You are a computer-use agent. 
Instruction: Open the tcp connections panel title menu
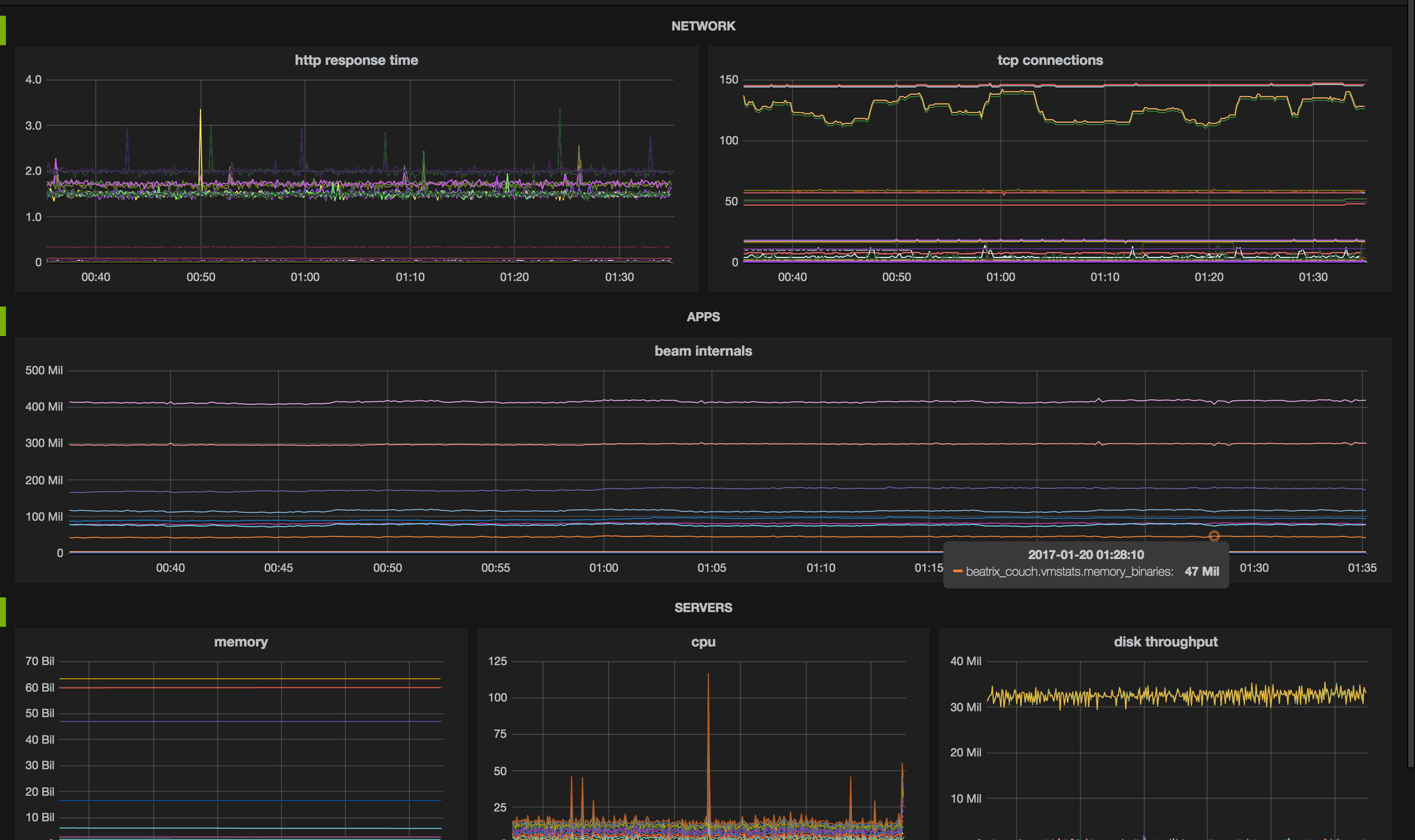(1050, 60)
